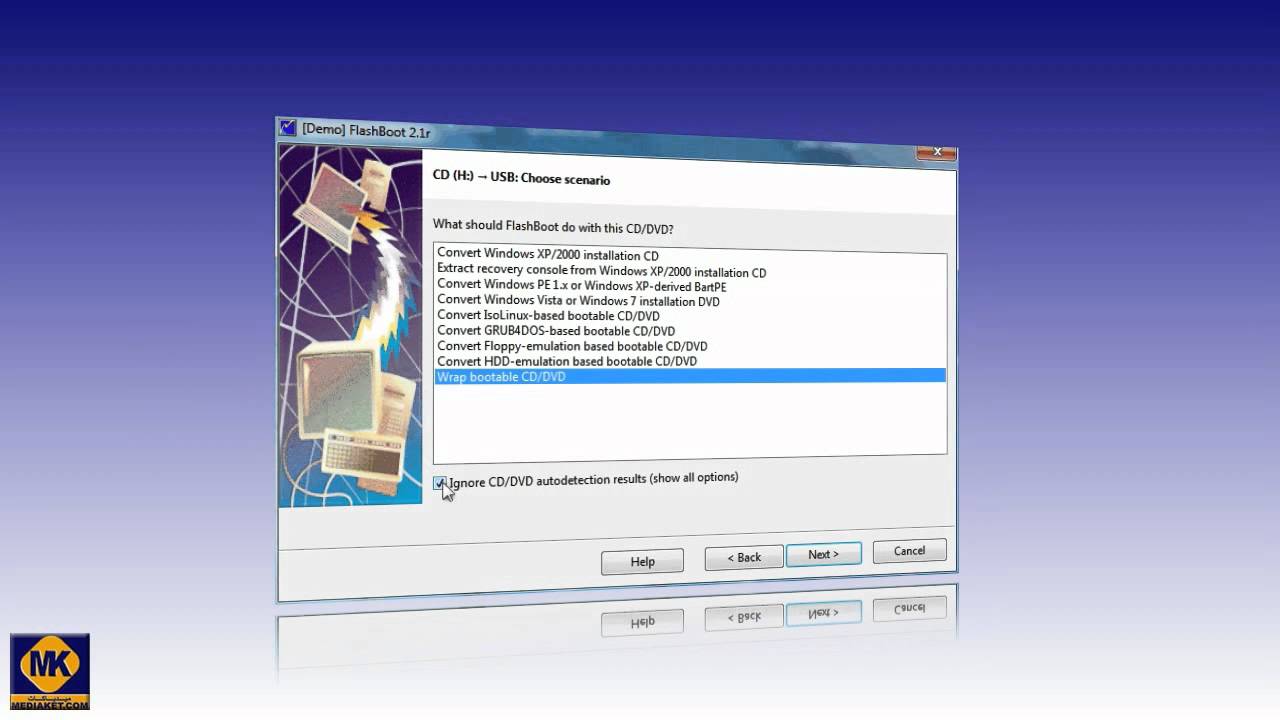Close the FlashBoot wizard window
1280x720 pixels.
click(935, 152)
